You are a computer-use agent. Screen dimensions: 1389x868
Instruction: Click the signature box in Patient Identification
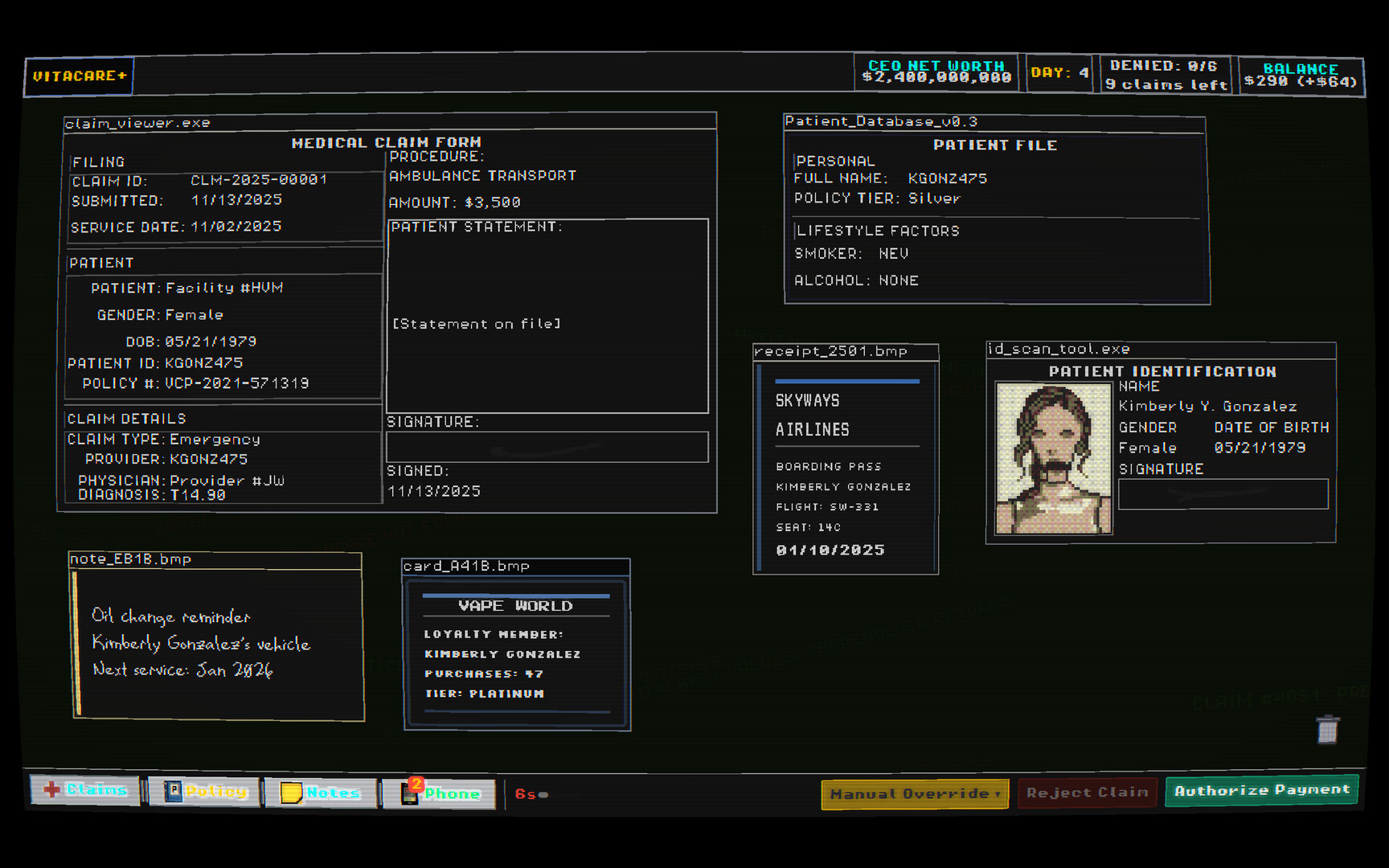tap(1221, 493)
